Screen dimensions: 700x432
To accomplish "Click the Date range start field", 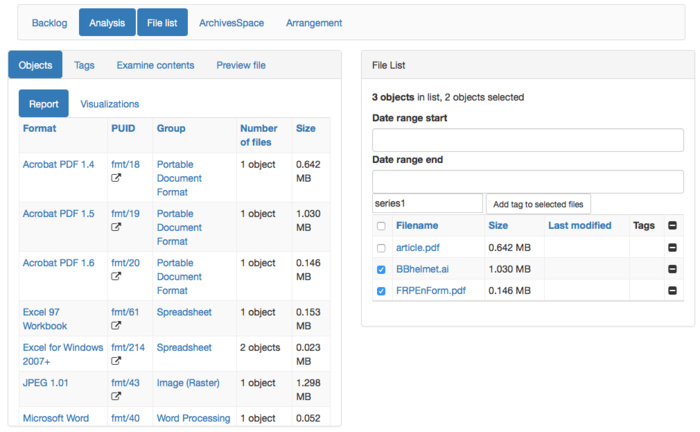I will [527, 140].
